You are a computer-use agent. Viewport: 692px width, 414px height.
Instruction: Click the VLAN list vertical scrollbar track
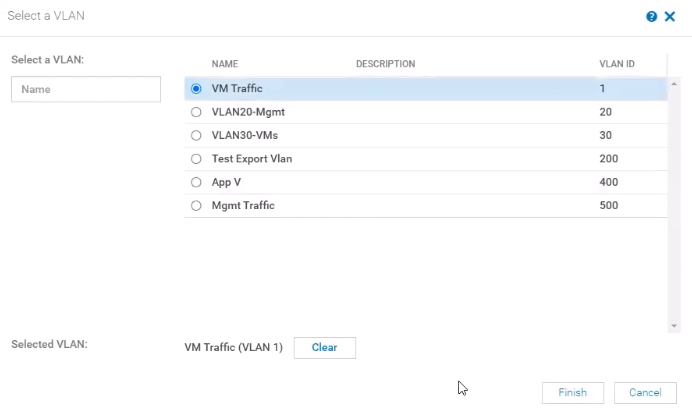(x=673, y=200)
